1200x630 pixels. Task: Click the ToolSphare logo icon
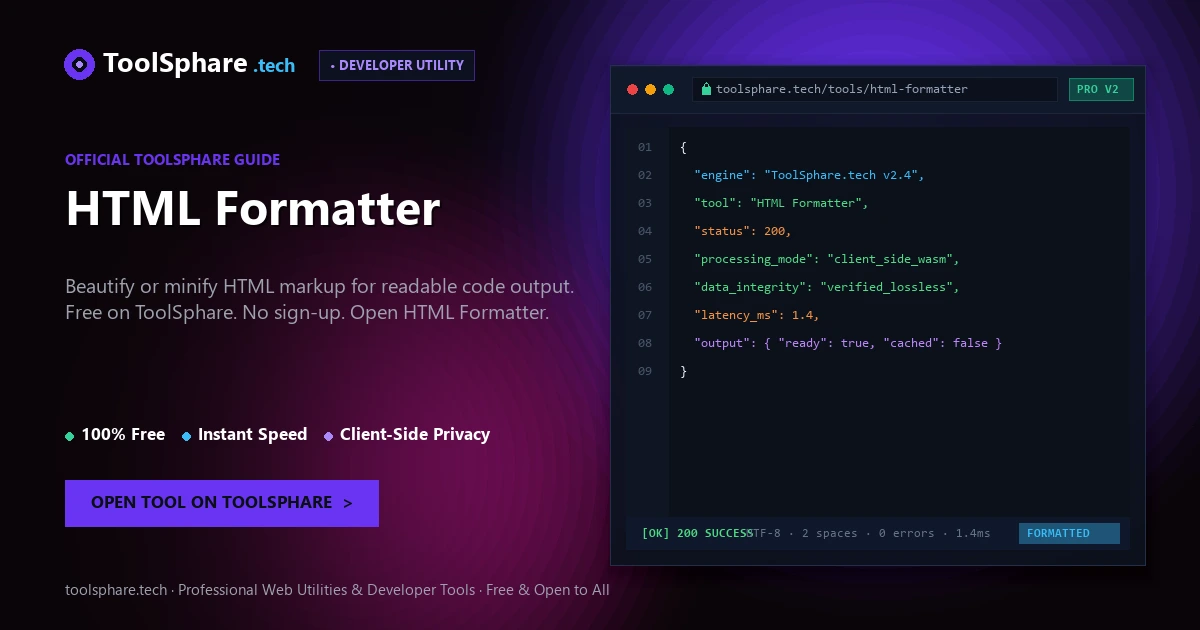pyautogui.click(x=79, y=64)
